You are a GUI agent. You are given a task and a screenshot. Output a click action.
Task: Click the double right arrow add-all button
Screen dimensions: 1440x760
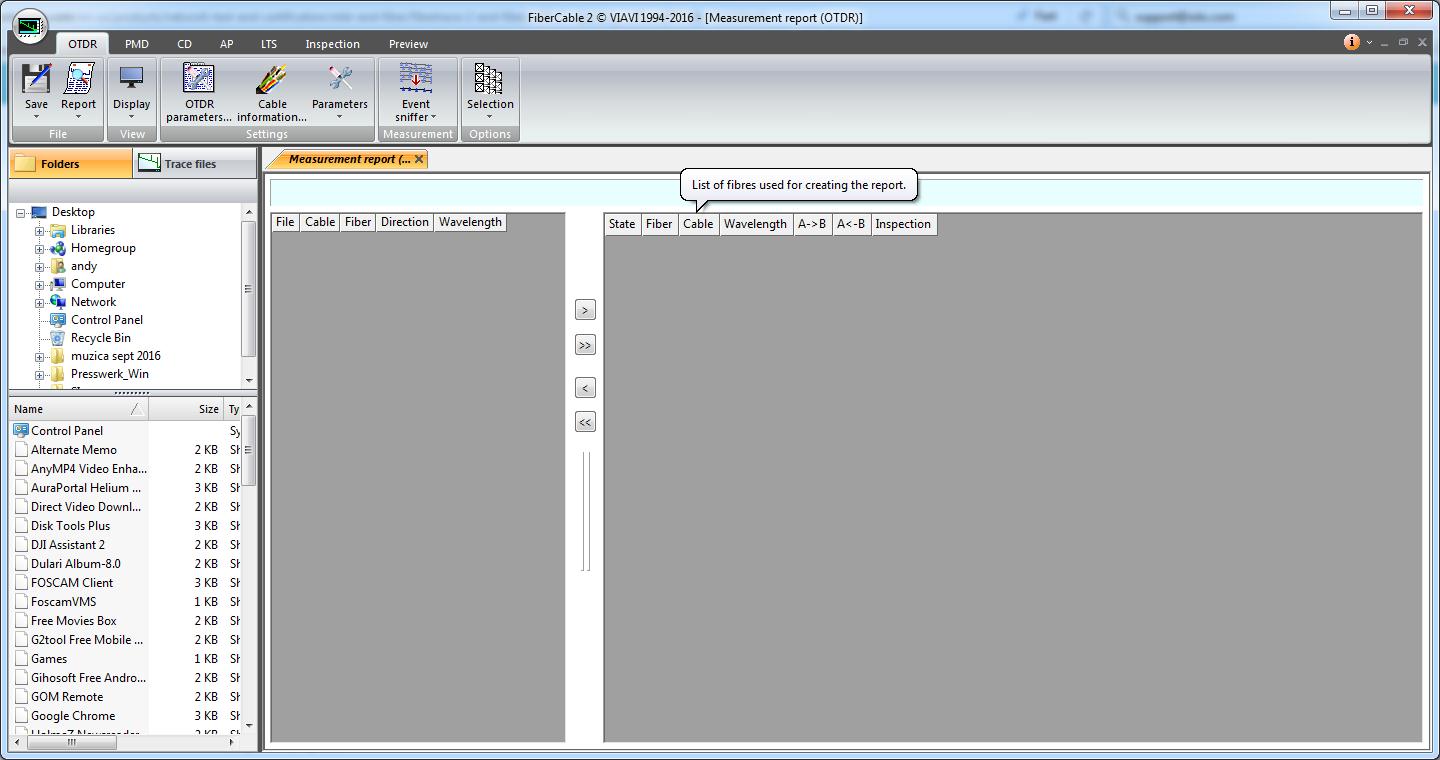click(x=585, y=345)
